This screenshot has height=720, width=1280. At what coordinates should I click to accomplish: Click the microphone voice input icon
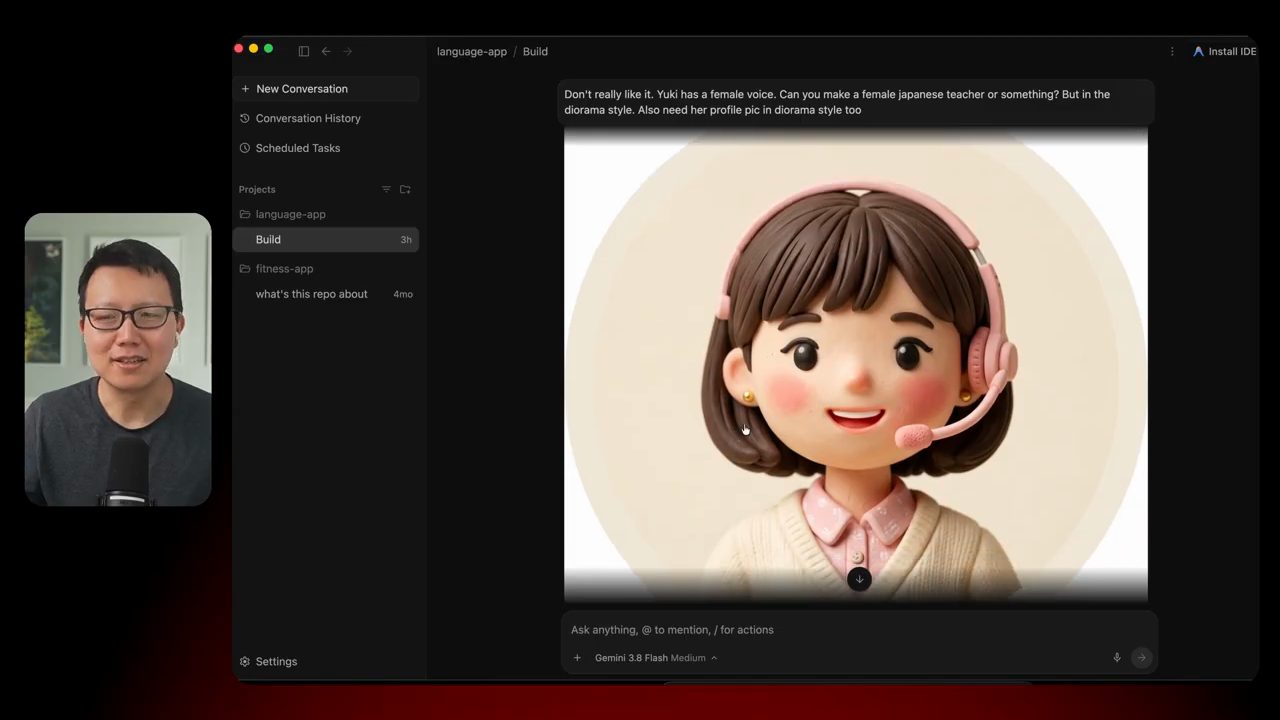click(1117, 657)
